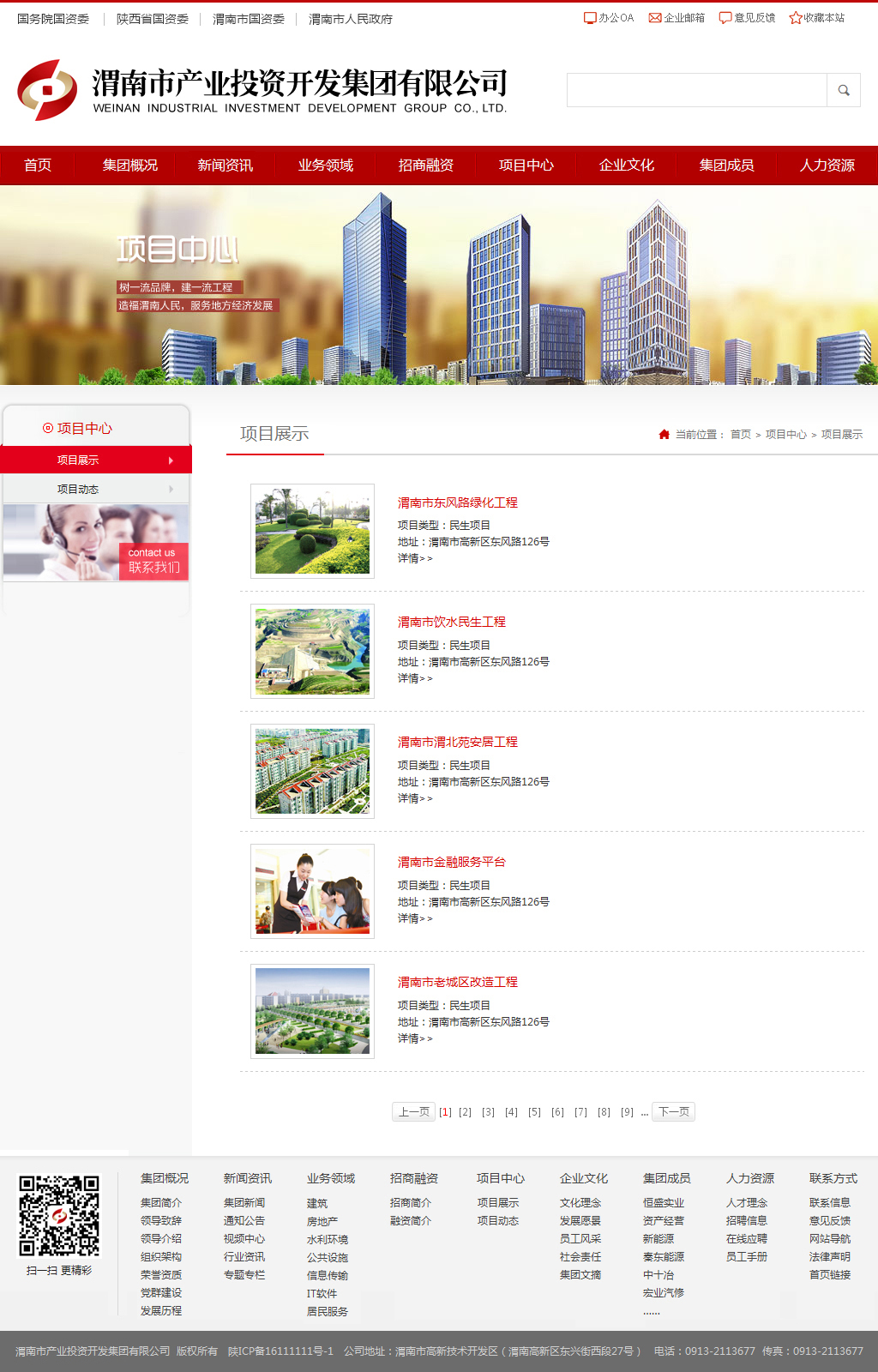Open 渭南市国资委 top link
The image size is (878, 1372).
(249, 19)
